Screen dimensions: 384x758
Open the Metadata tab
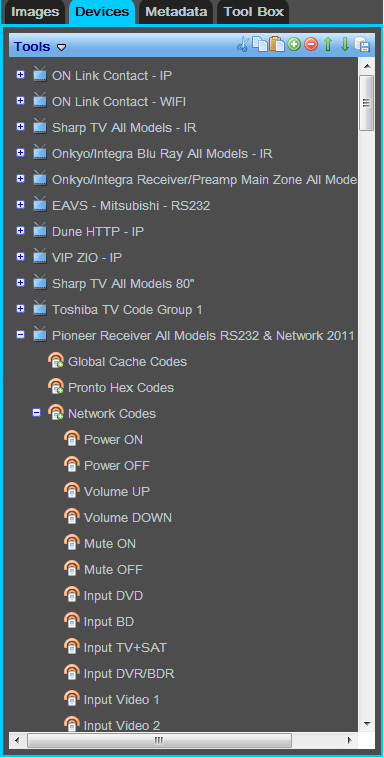(x=176, y=12)
